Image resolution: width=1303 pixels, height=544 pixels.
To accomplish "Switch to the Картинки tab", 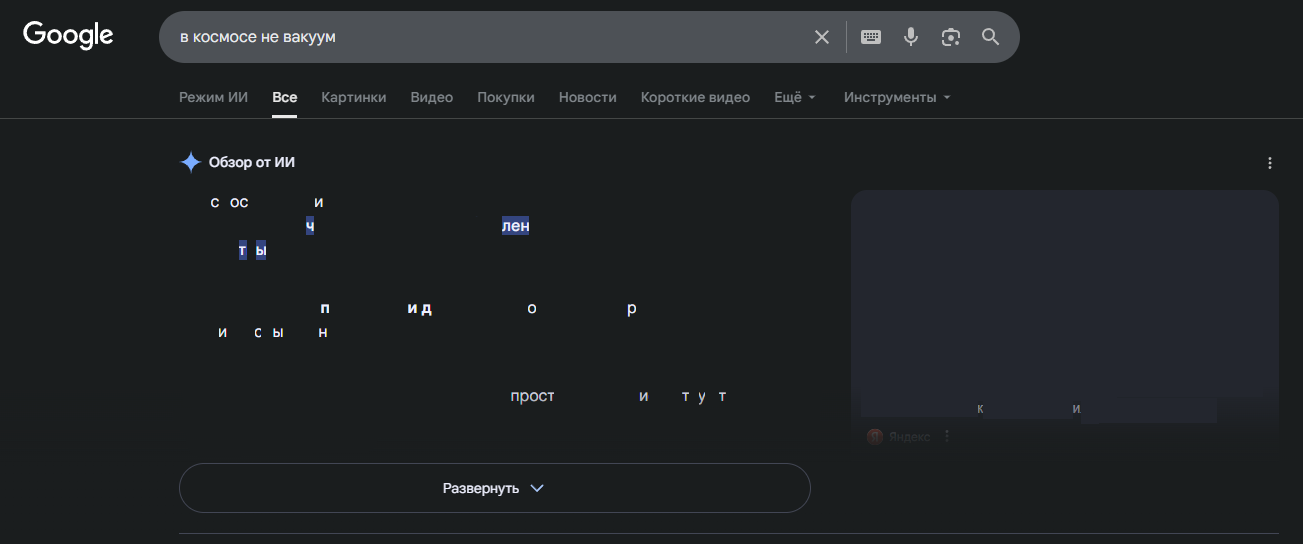I will pyautogui.click(x=353, y=97).
